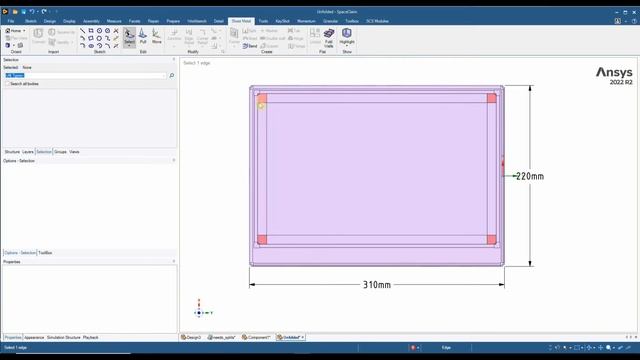This screenshot has width=640, height=360.
Task: Click the Save icon in title bar
Action: (x=24, y=12)
